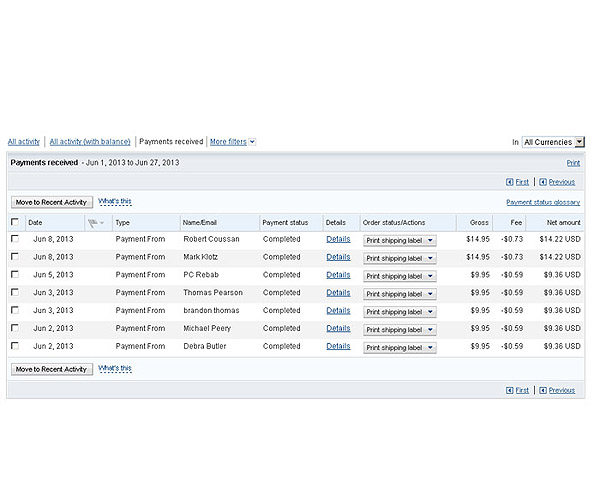Open the Payment status glossary link
The width and height of the screenshot is (600, 501).
click(x=543, y=202)
